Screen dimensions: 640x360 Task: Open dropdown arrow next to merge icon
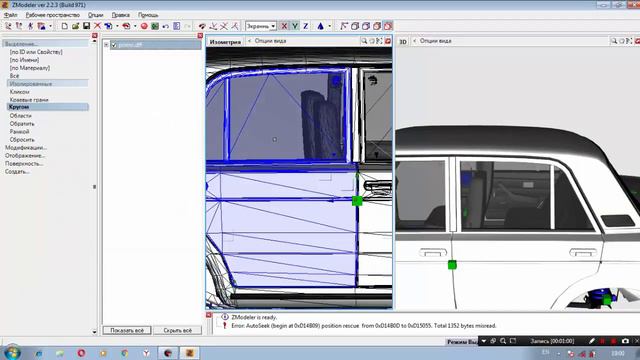117,26
